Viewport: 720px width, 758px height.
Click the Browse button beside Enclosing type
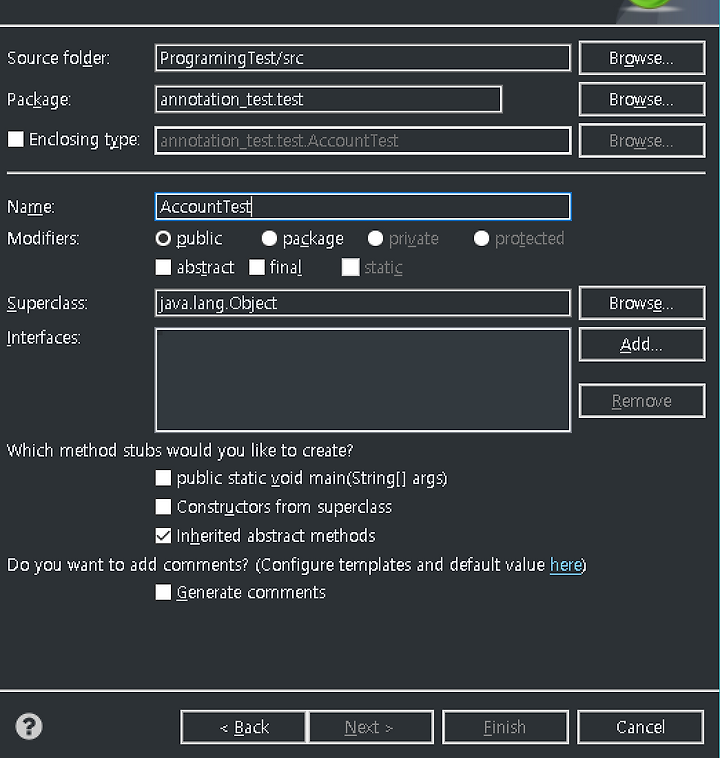tap(642, 141)
